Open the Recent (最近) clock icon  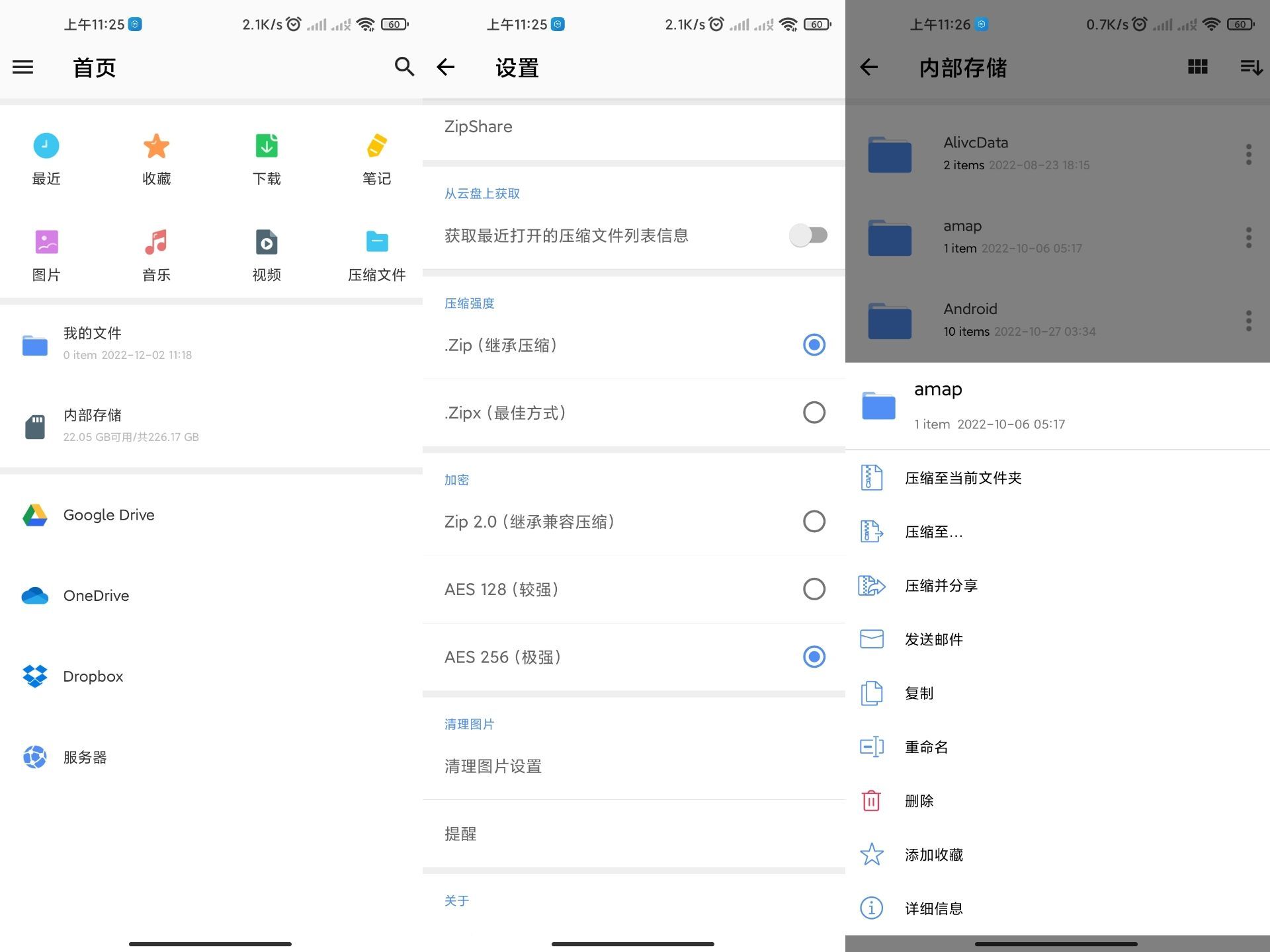point(46,145)
